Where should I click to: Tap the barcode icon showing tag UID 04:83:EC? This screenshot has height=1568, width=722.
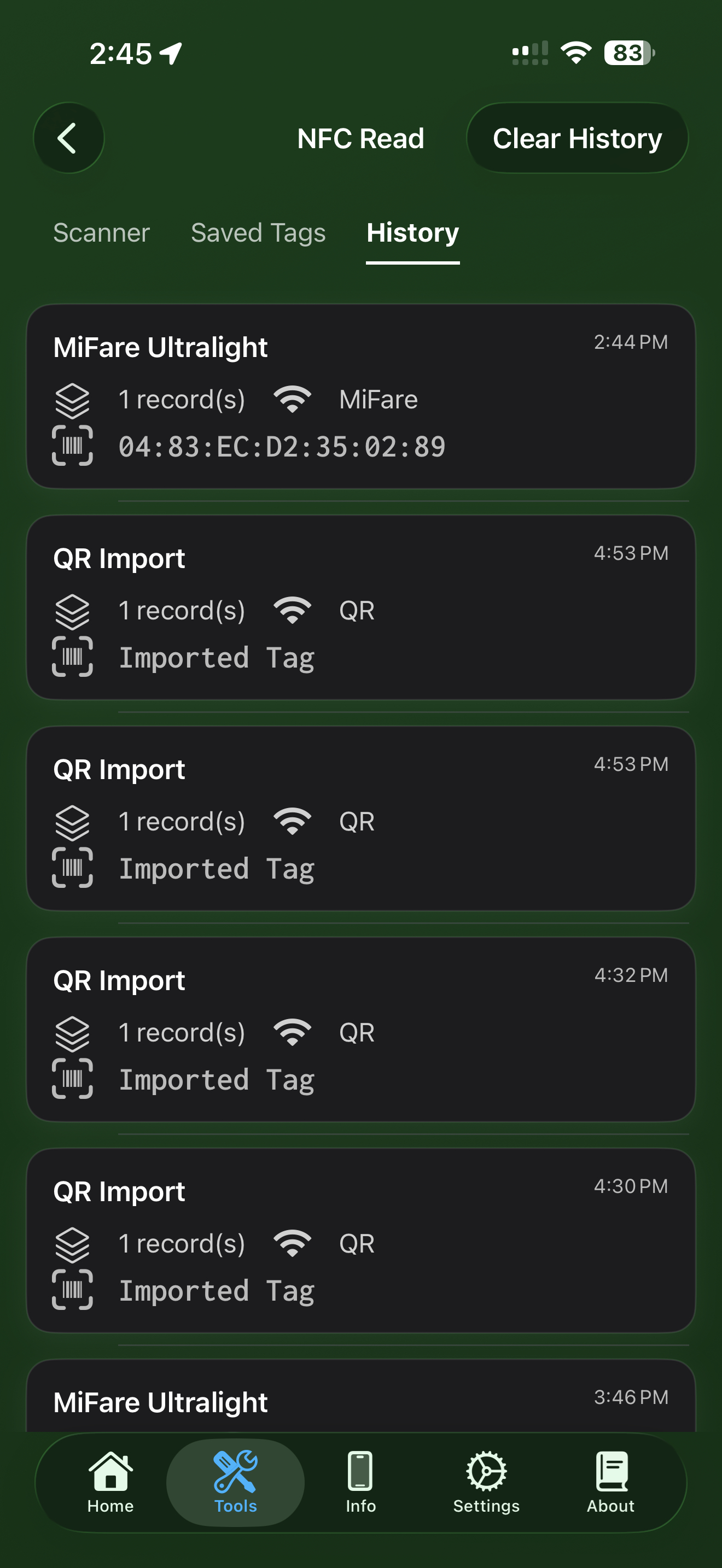[73, 446]
